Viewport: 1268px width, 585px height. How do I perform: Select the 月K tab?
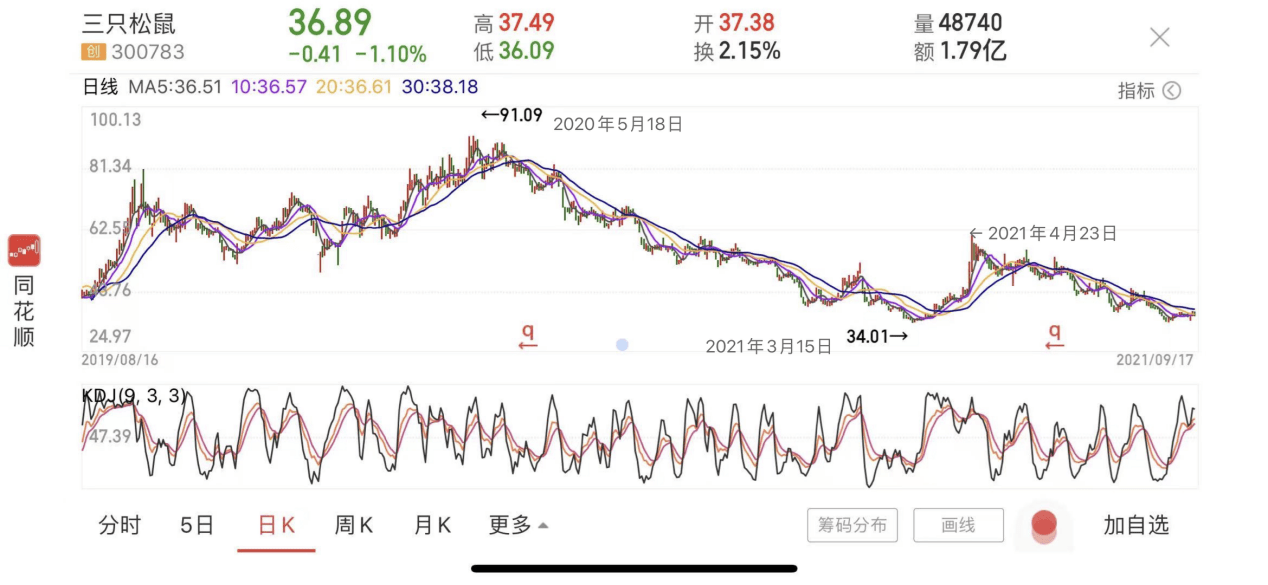tap(432, 525)
